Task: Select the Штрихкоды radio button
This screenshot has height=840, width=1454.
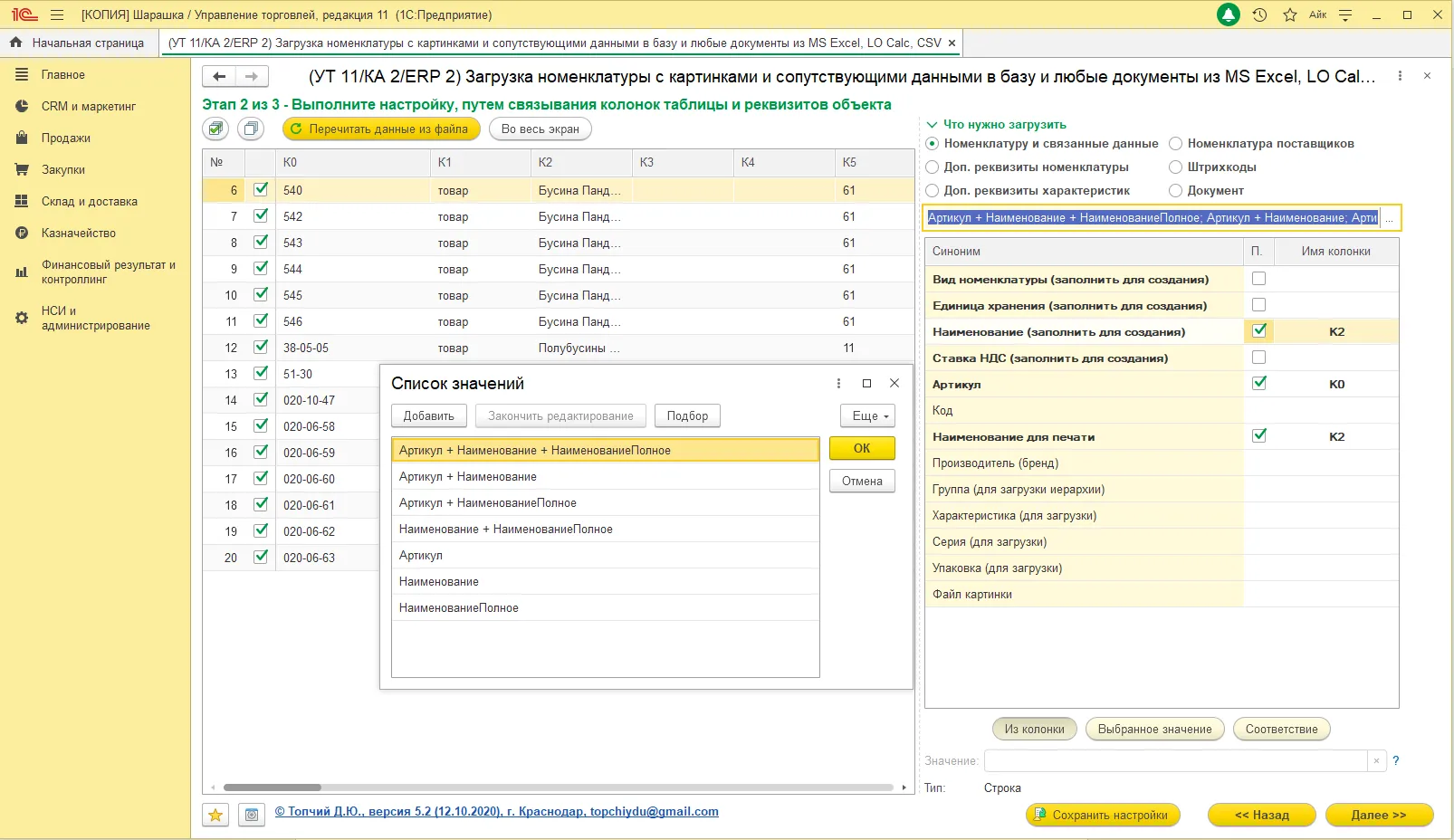Action: [x=1175, y=167]
